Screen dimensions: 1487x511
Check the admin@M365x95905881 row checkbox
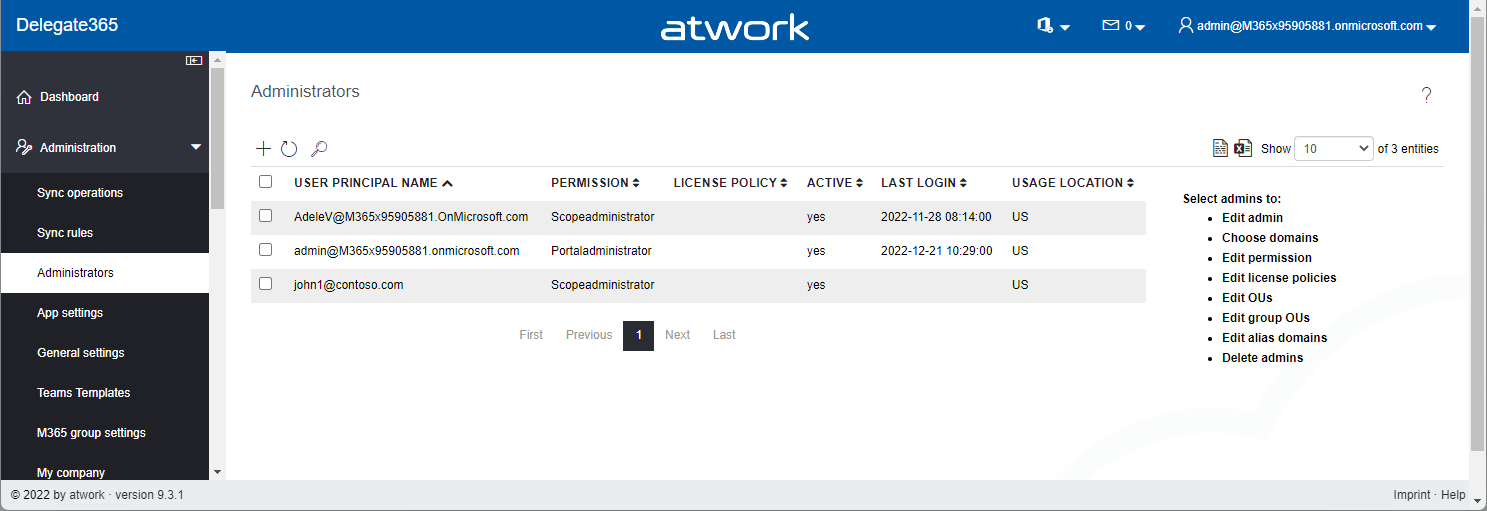(x=265, y=250)
